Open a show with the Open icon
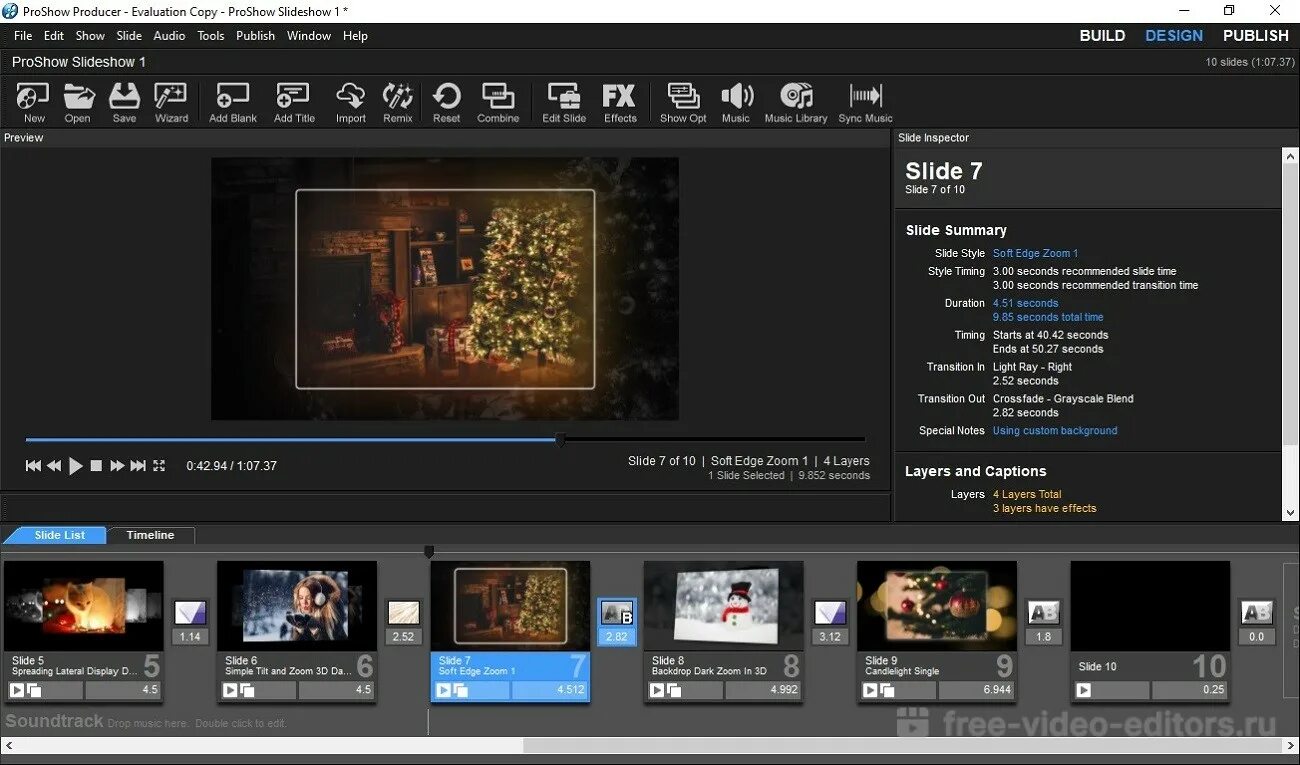Image resolution: width=1300 pixels, height=765 pixels. click(78, 103)
